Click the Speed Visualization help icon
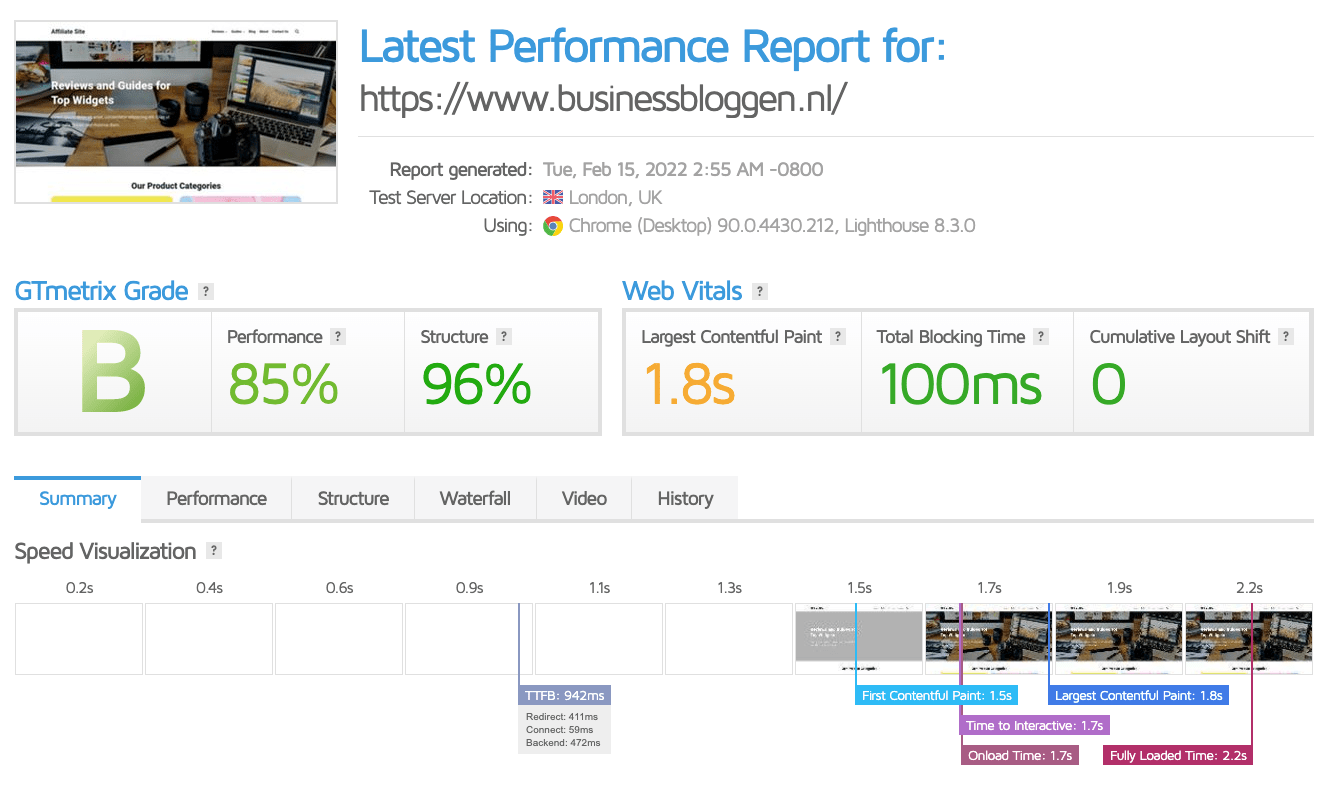This screenshot has width=1329, height=787. tap(213, 551)
